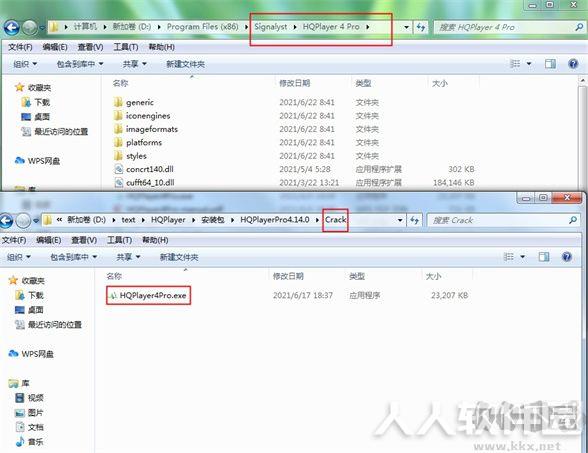Open the 编辑(E) menu in the Crack window

49,240
